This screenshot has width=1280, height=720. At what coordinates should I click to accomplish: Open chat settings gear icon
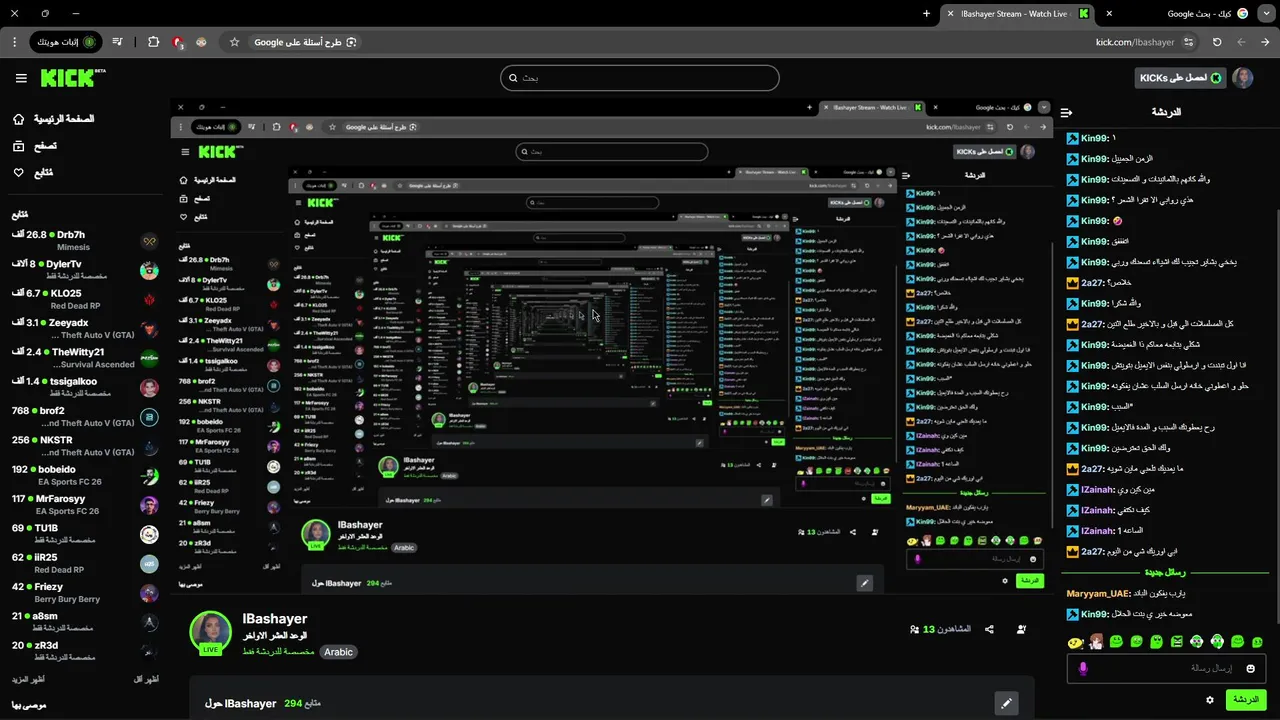point(1210,700)
